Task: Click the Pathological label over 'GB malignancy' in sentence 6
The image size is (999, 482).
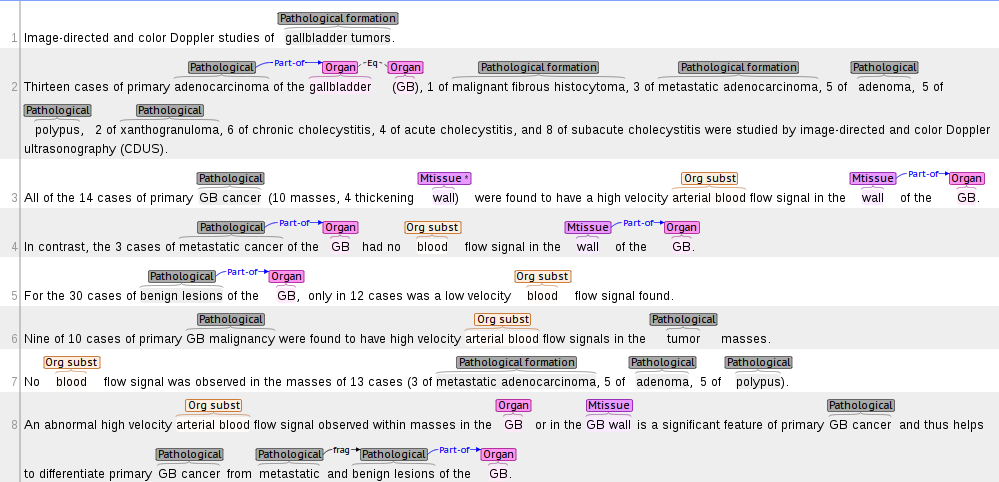Action: tap(231, 320)
